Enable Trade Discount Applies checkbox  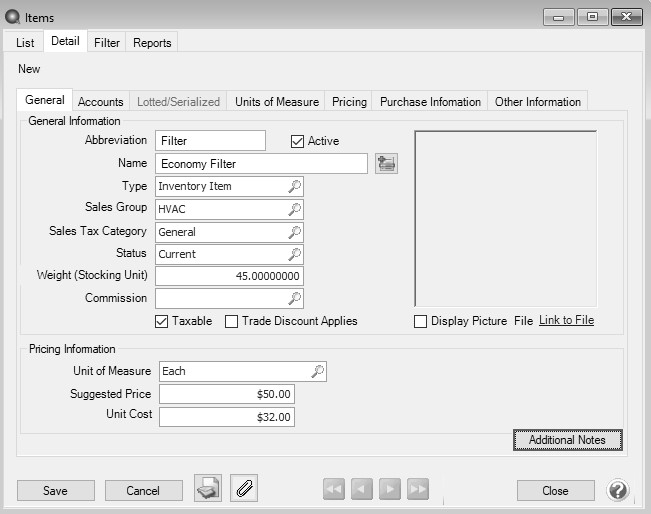[x=232, y=321]
